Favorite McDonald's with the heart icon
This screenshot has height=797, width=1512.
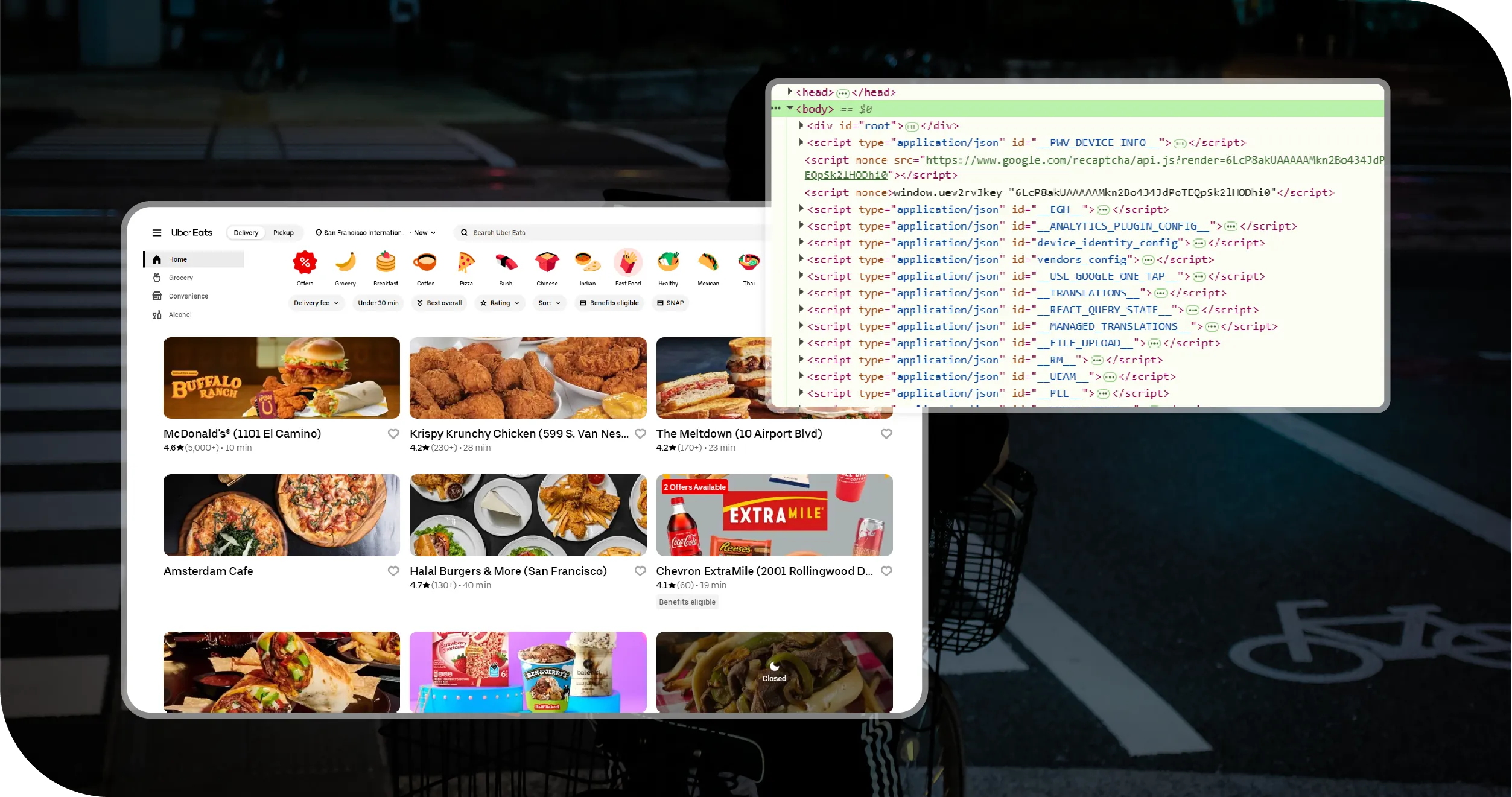(393, 434)
